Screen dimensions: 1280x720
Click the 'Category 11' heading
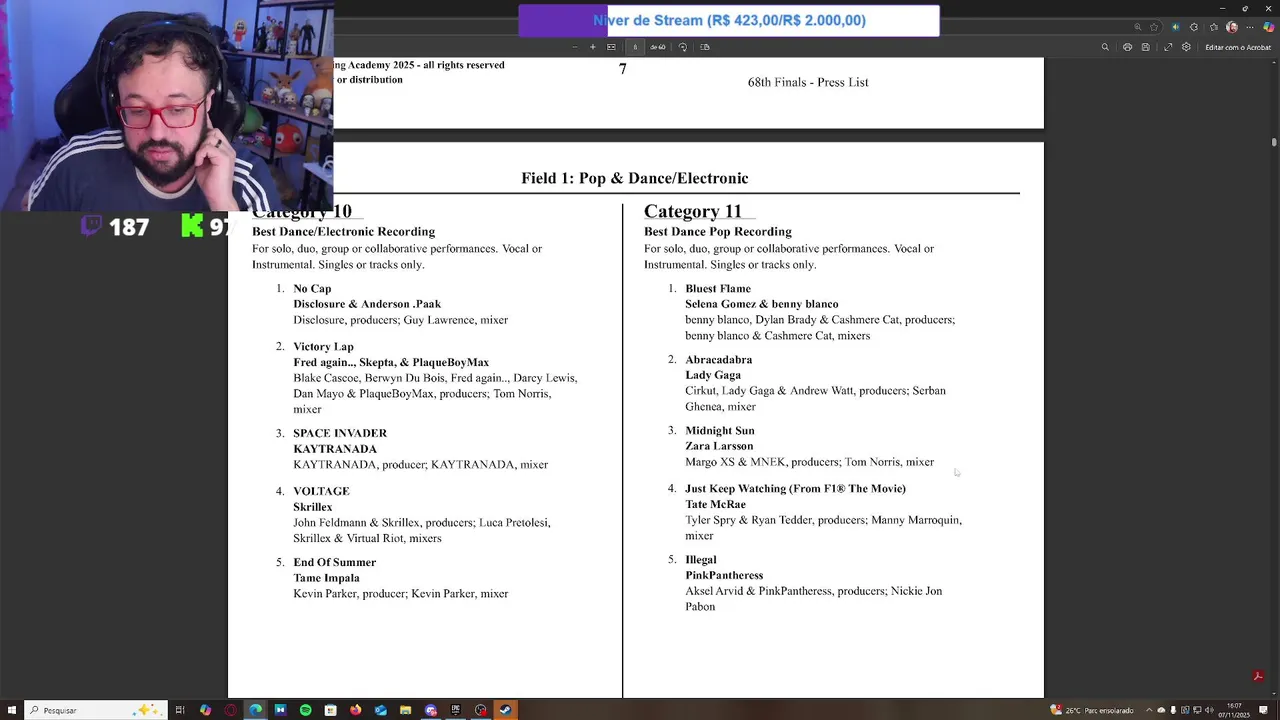coord(692,211)
